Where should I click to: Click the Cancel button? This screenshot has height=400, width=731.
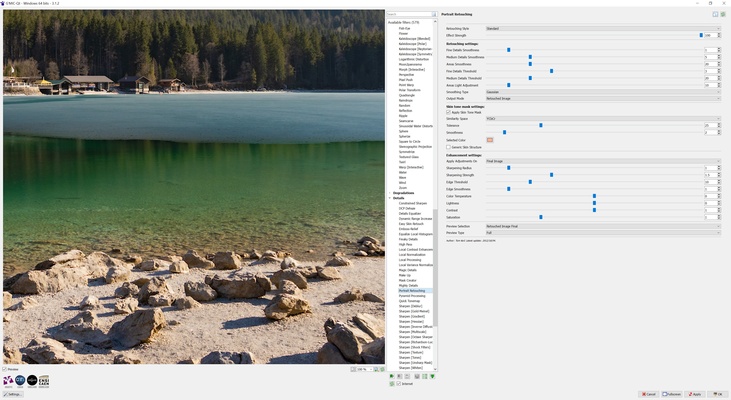(x=648, y=394)
